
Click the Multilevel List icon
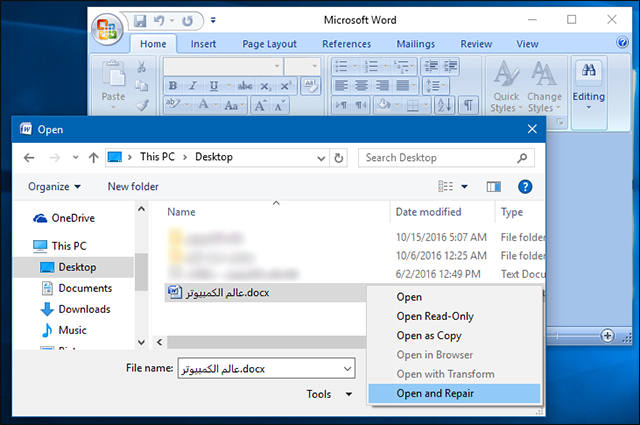click(402, 66)
